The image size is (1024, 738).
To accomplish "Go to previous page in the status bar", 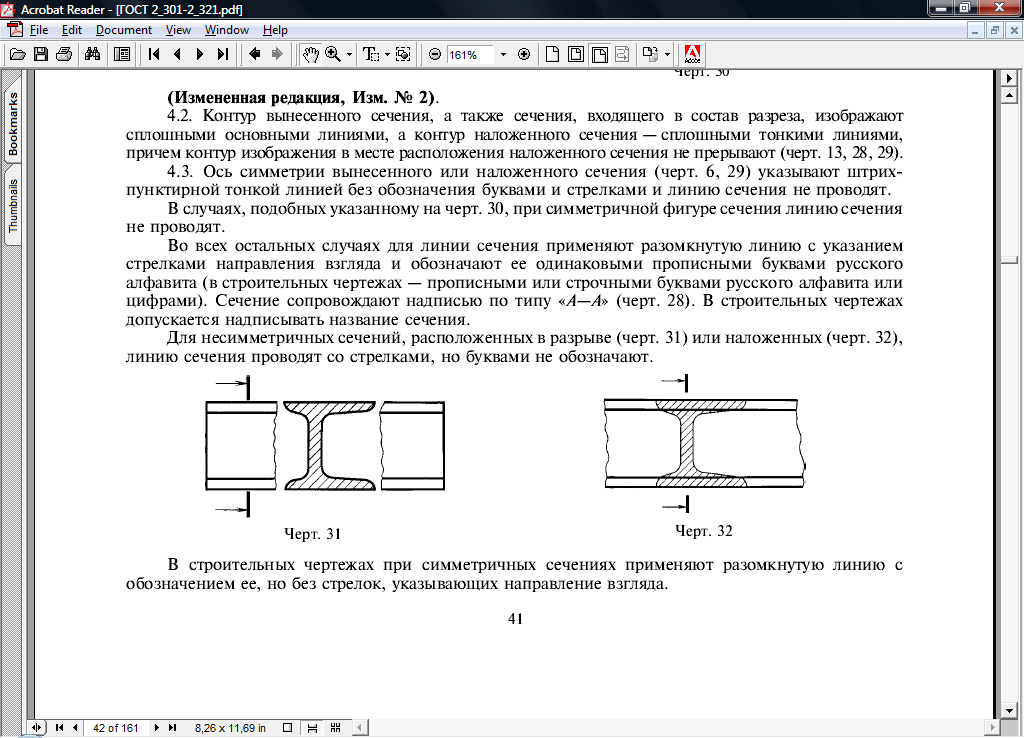I will pos(75,728).
